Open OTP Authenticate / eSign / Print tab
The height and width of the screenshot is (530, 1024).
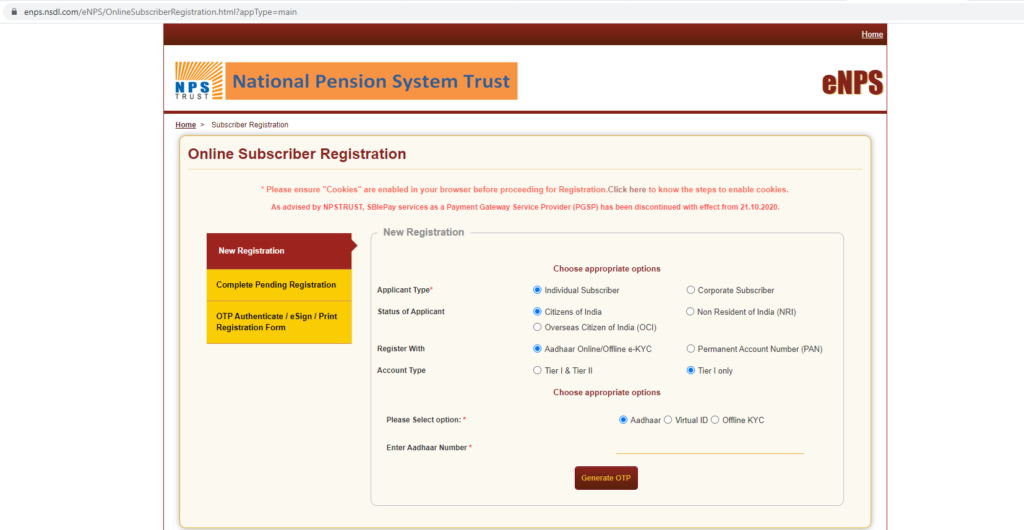(279, 322)
